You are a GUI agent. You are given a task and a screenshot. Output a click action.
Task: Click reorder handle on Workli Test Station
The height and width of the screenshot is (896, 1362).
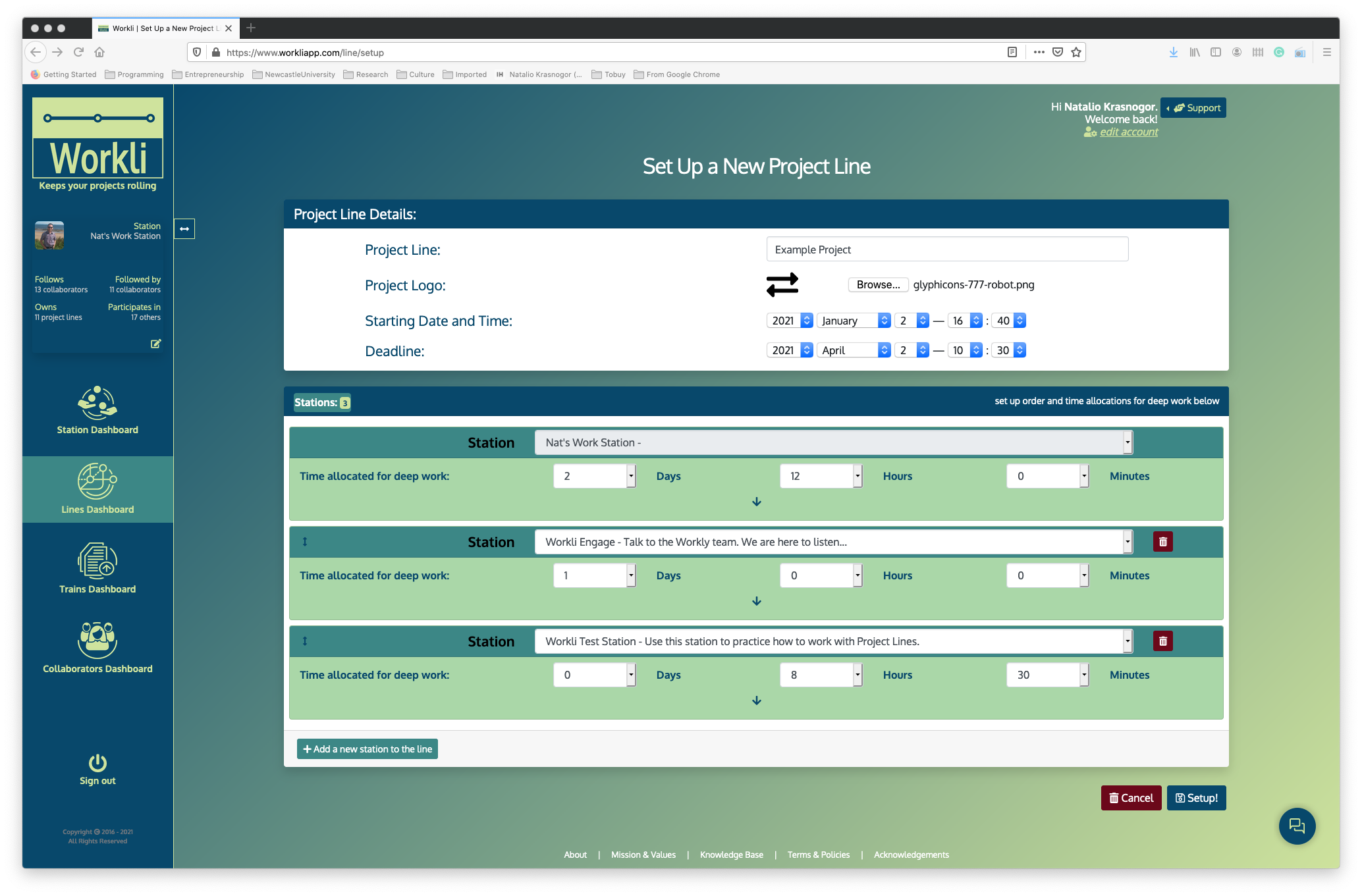[305, 641]
